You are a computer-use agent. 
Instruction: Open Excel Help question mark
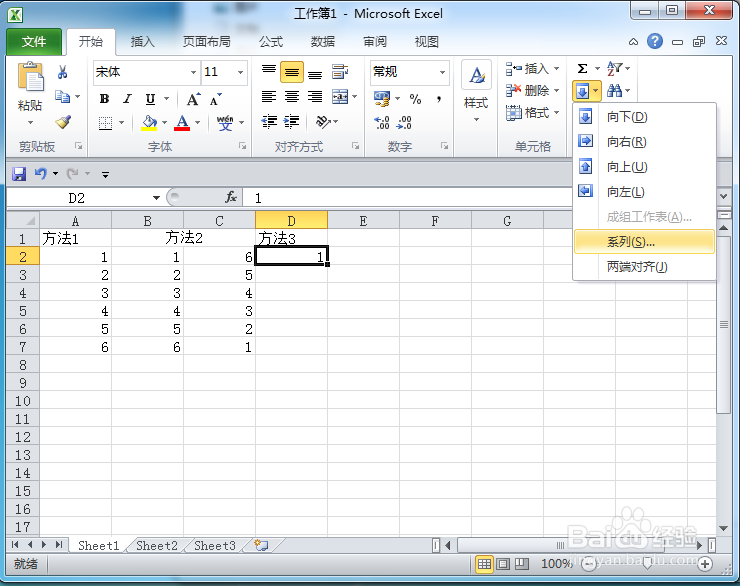point(655,42)
